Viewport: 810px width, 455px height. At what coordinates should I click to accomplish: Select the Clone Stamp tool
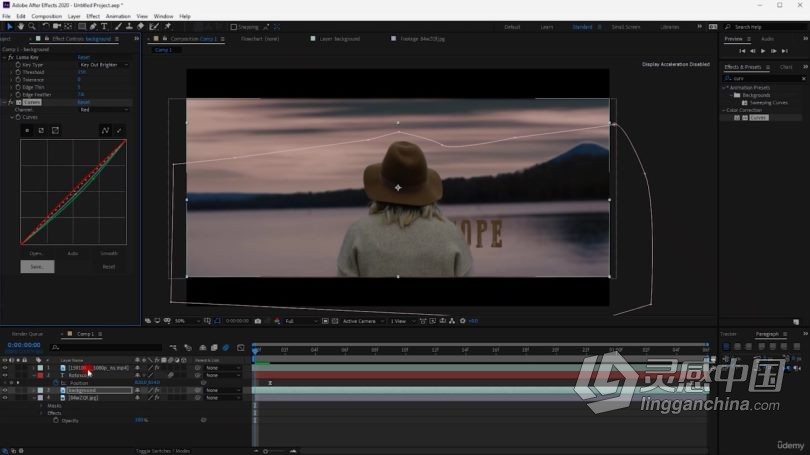click(x=129, y=26)
